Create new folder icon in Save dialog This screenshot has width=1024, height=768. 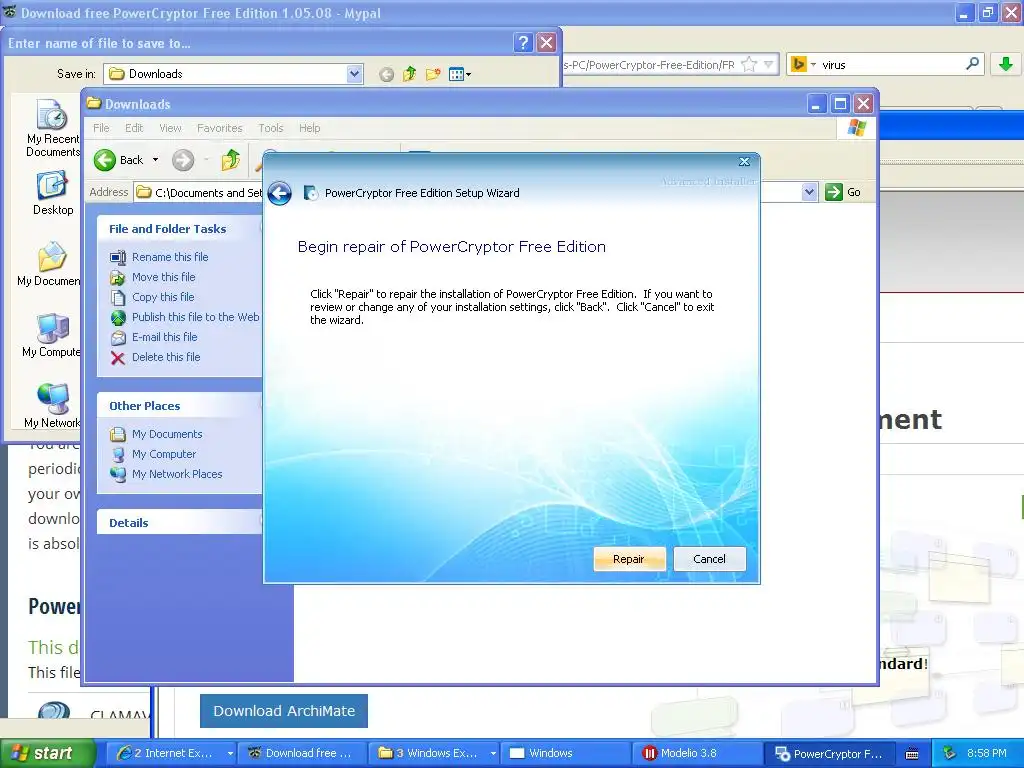click(432, 74)
